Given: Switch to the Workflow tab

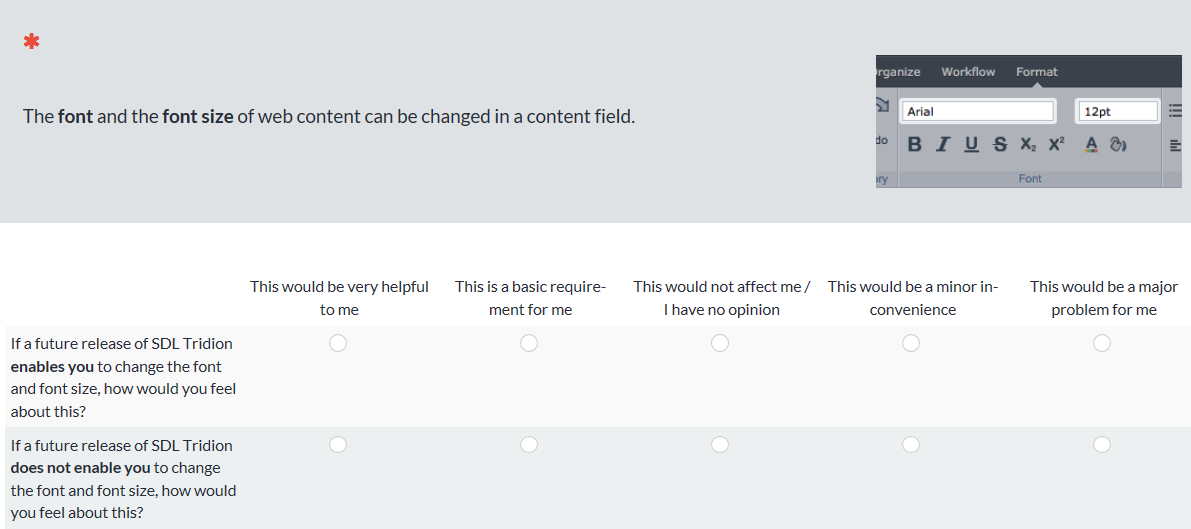Looking at the screenshot, I should 968,71.
